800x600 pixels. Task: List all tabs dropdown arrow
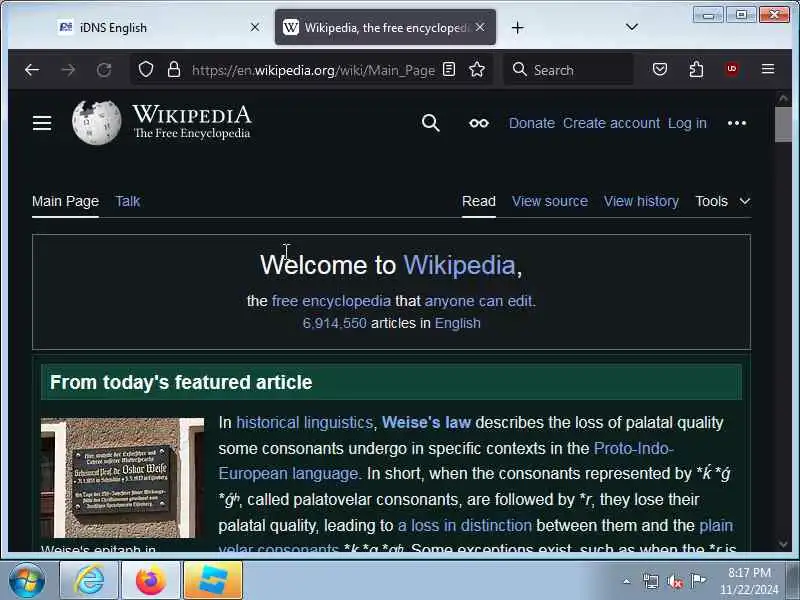click(632, 27)
